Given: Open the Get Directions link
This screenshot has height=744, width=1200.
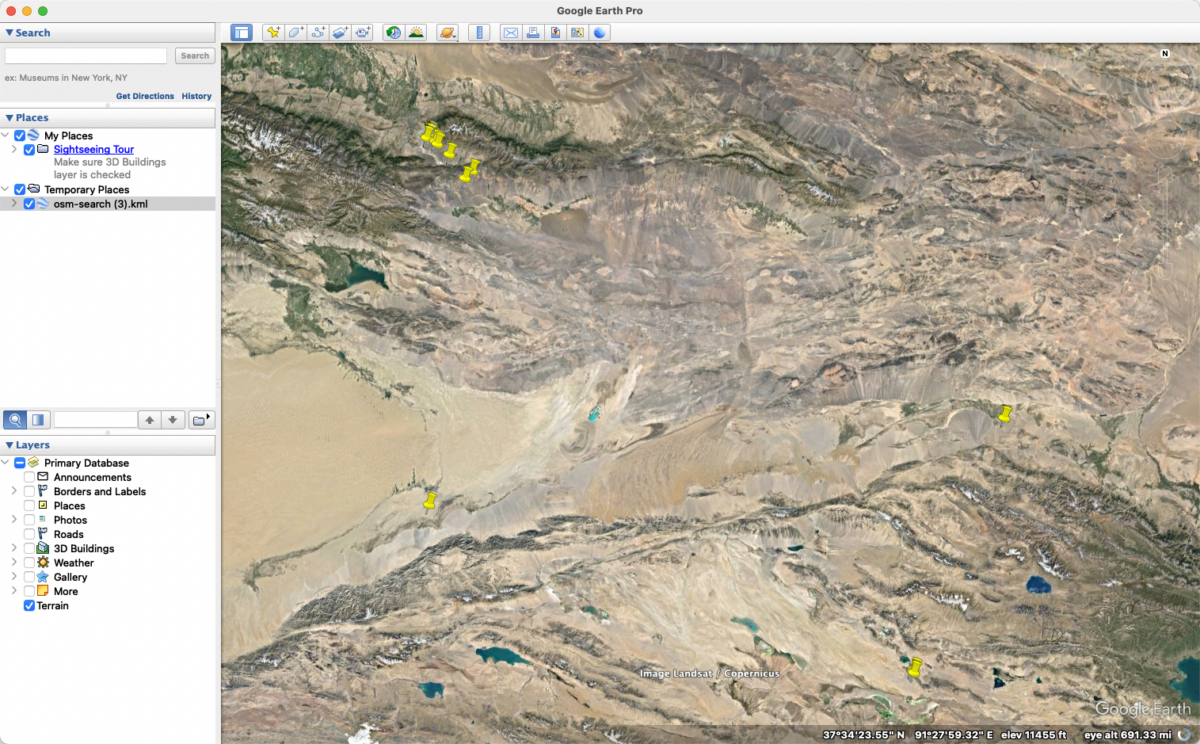Looking at the screenshot, I should [145, 96].
